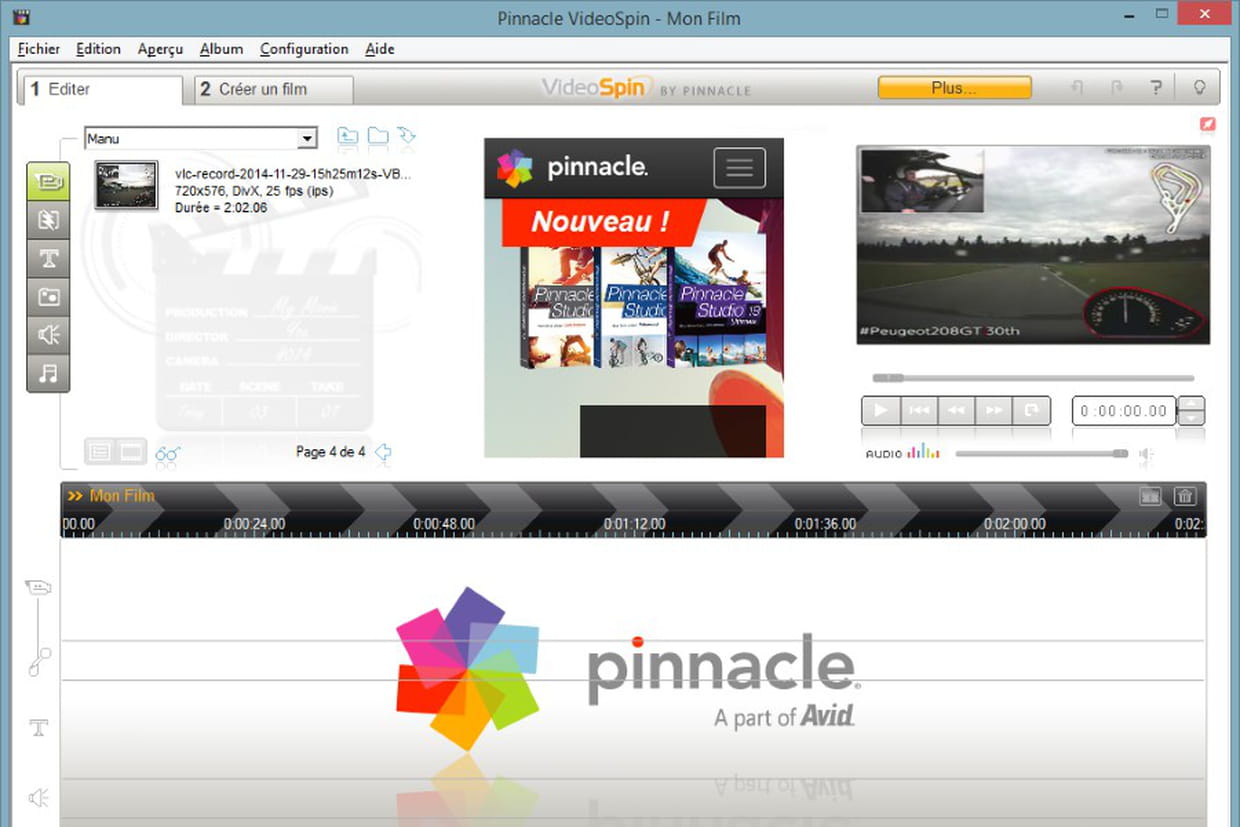
Task: Open the Edition menu
Action: click(x=98, y=49)
